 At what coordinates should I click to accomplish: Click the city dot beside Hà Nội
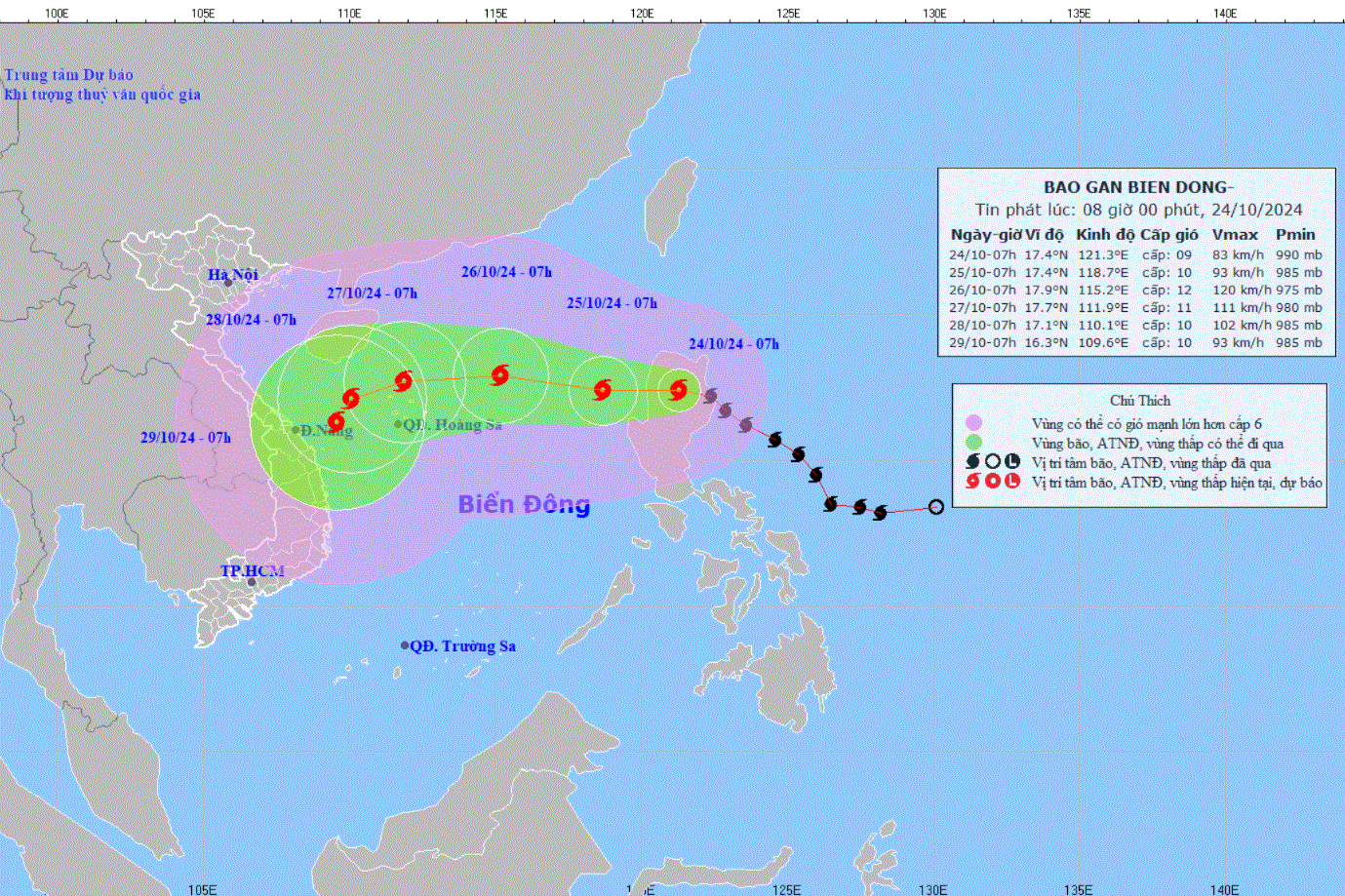[x=228, y=283]
